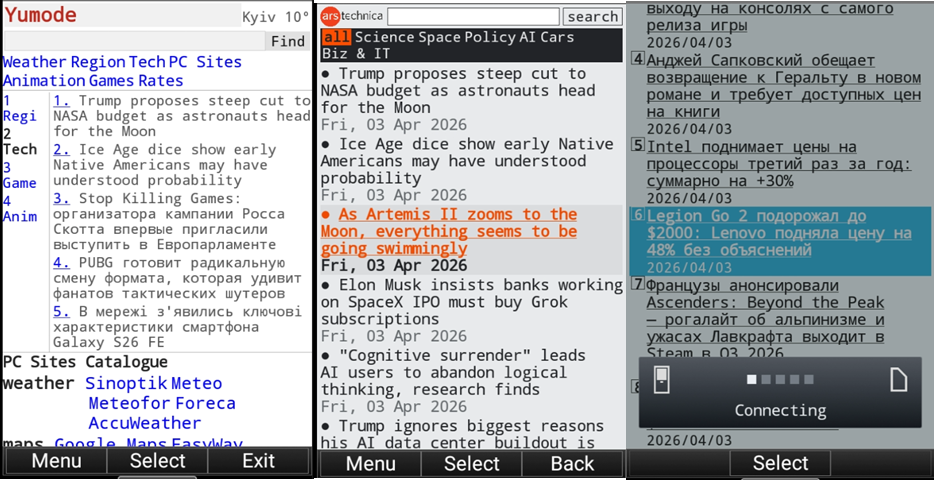Open the Legion Go 2 подорожал article
The height and width of the screenshot is (483, 934).
click(779, 233)
